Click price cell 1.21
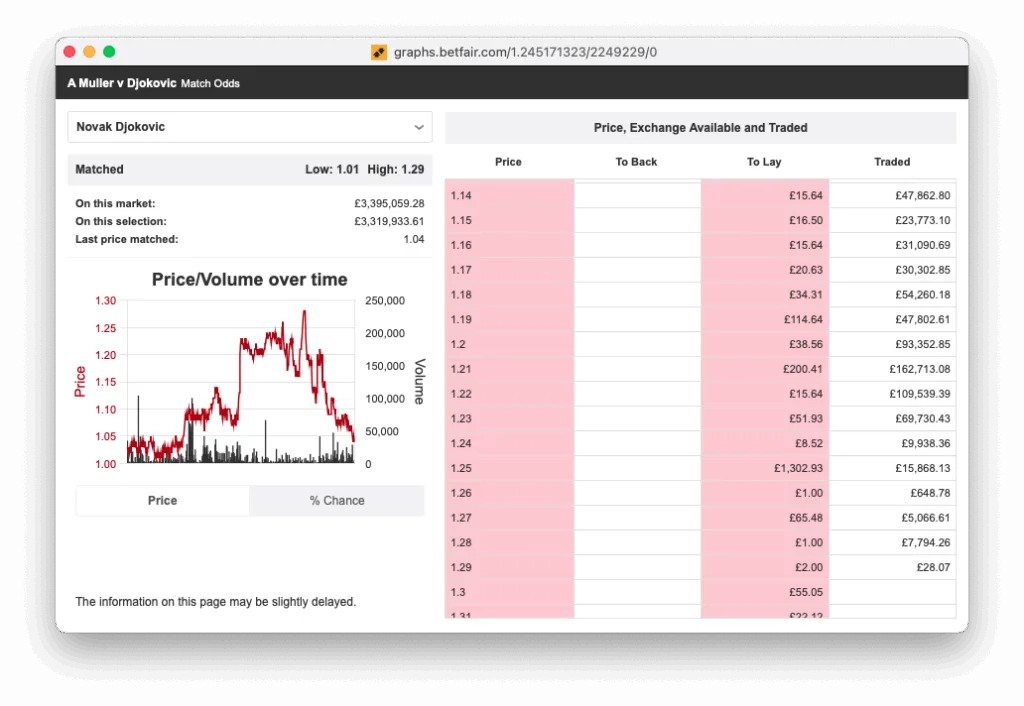Viewport: 1024px width, 706px height. [x=509, y=369]
